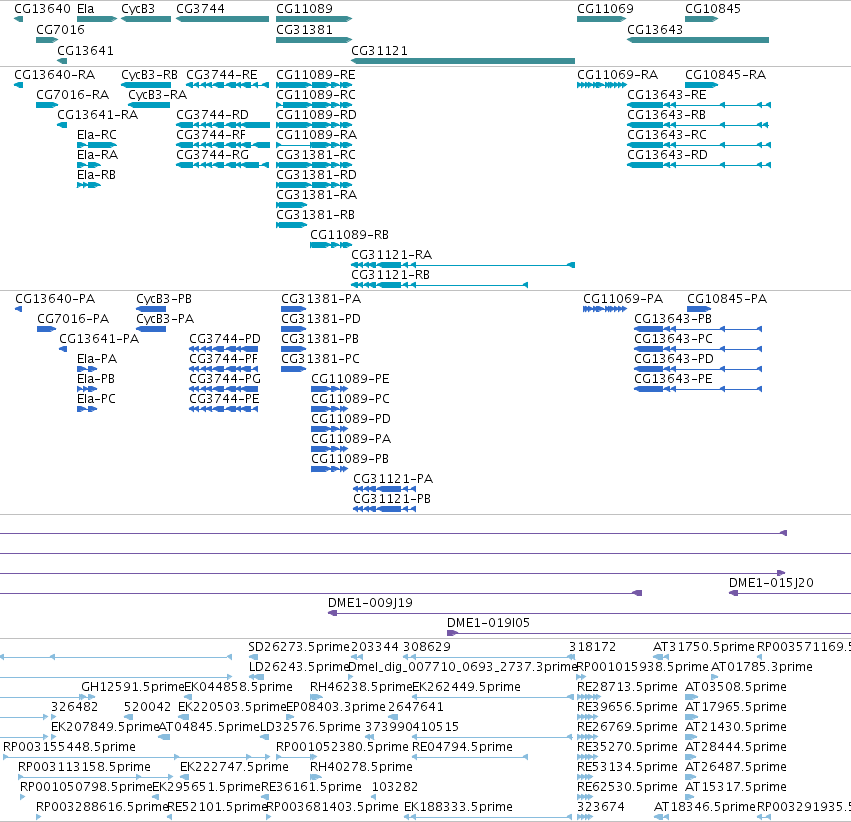
Task: Click transcript CycB3-RA
Action: click(x=149, y=105)
